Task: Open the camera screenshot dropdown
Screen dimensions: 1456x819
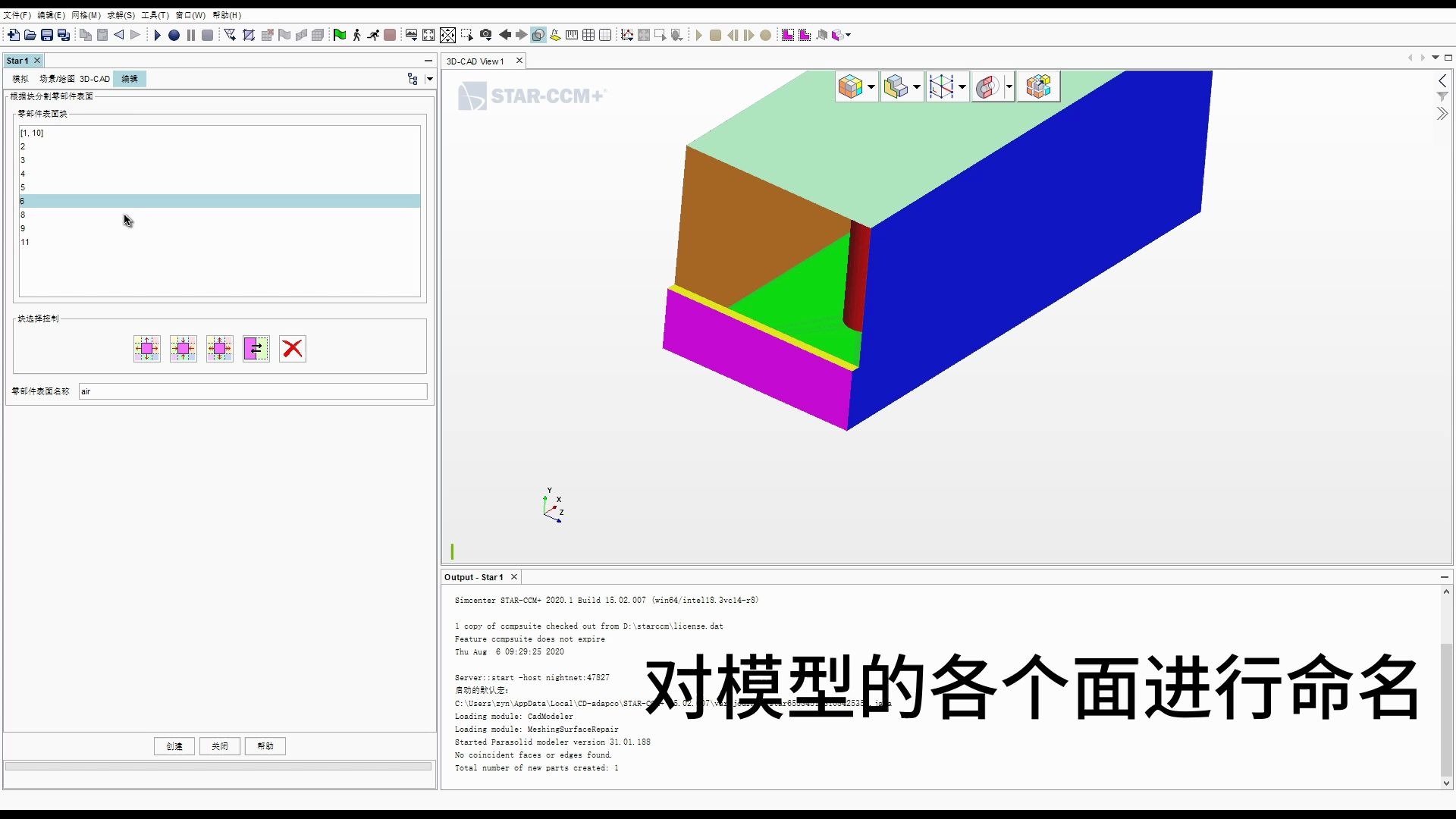Action: pyautogui.click(x=486, y=35)
